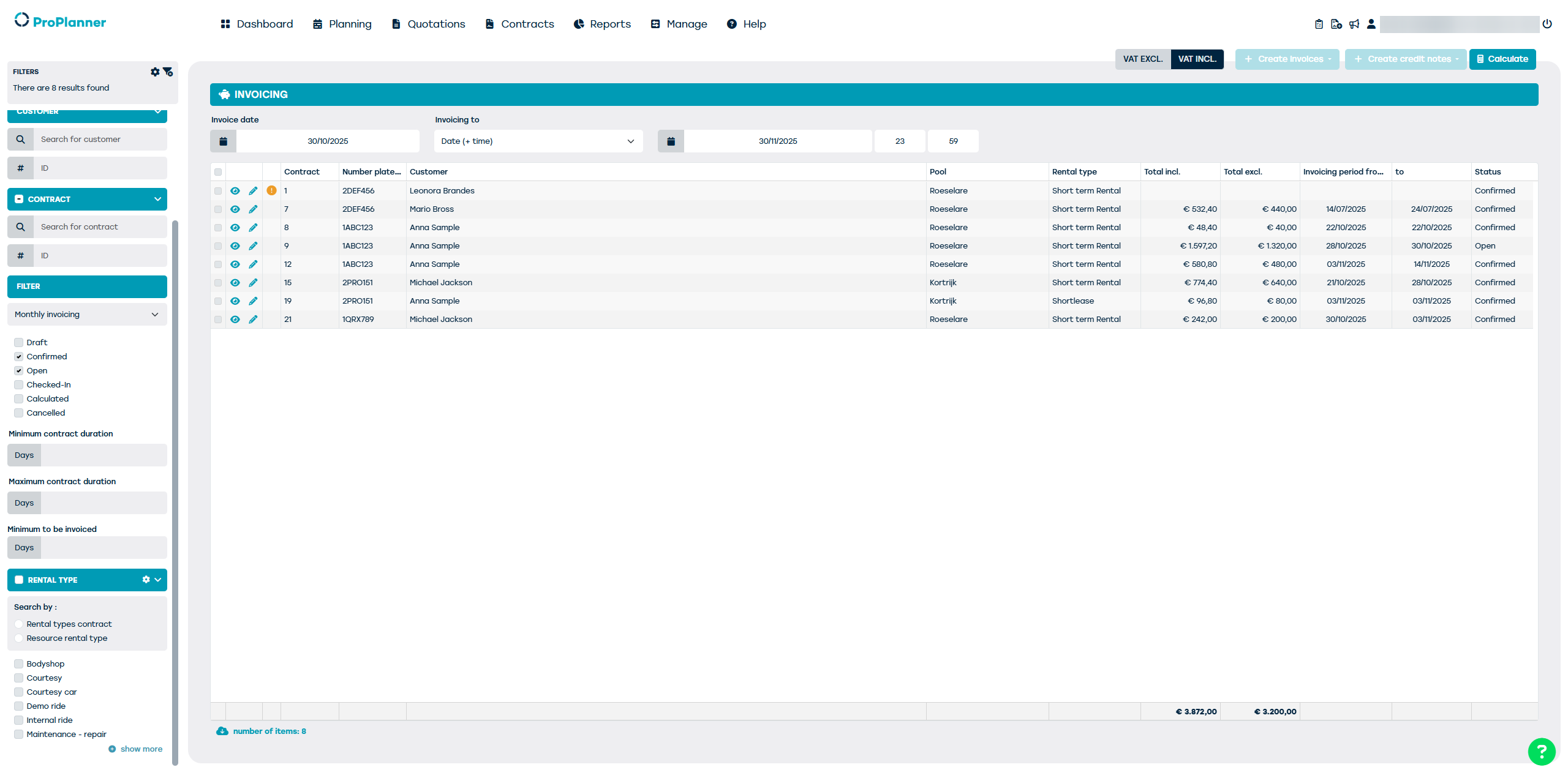1568x778 pixels.
Task: Click the Calculate button
Action: [1502, 59]
